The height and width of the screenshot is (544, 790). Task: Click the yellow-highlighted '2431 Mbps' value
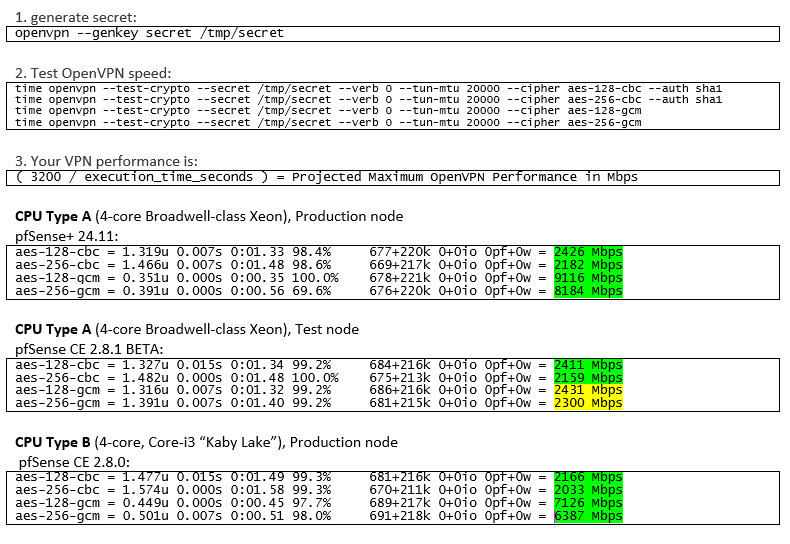588,390
